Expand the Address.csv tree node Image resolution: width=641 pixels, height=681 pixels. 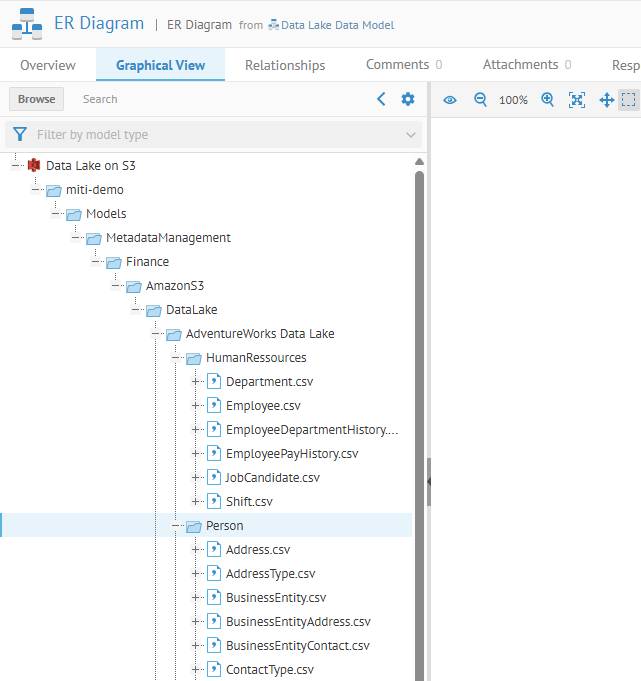tap(196, 550)
